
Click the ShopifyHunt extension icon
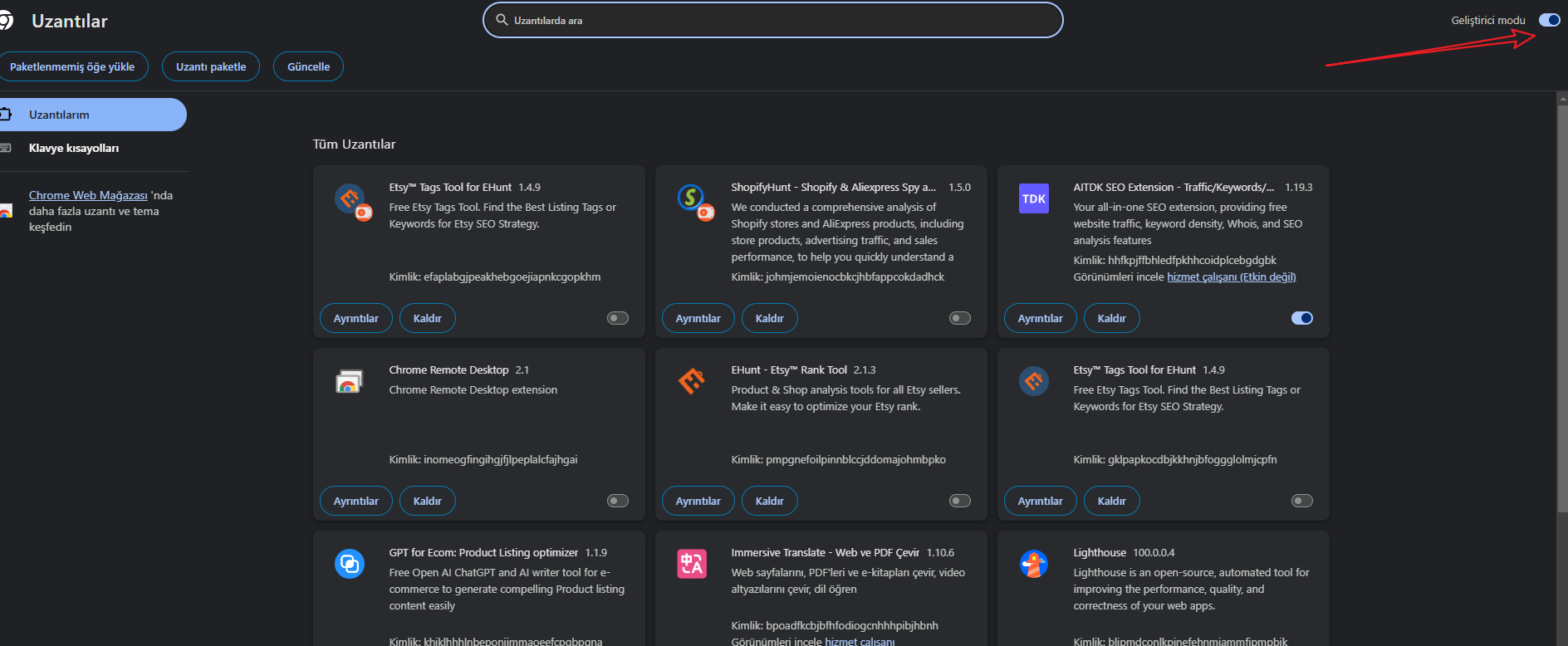[x=691, y=199]
